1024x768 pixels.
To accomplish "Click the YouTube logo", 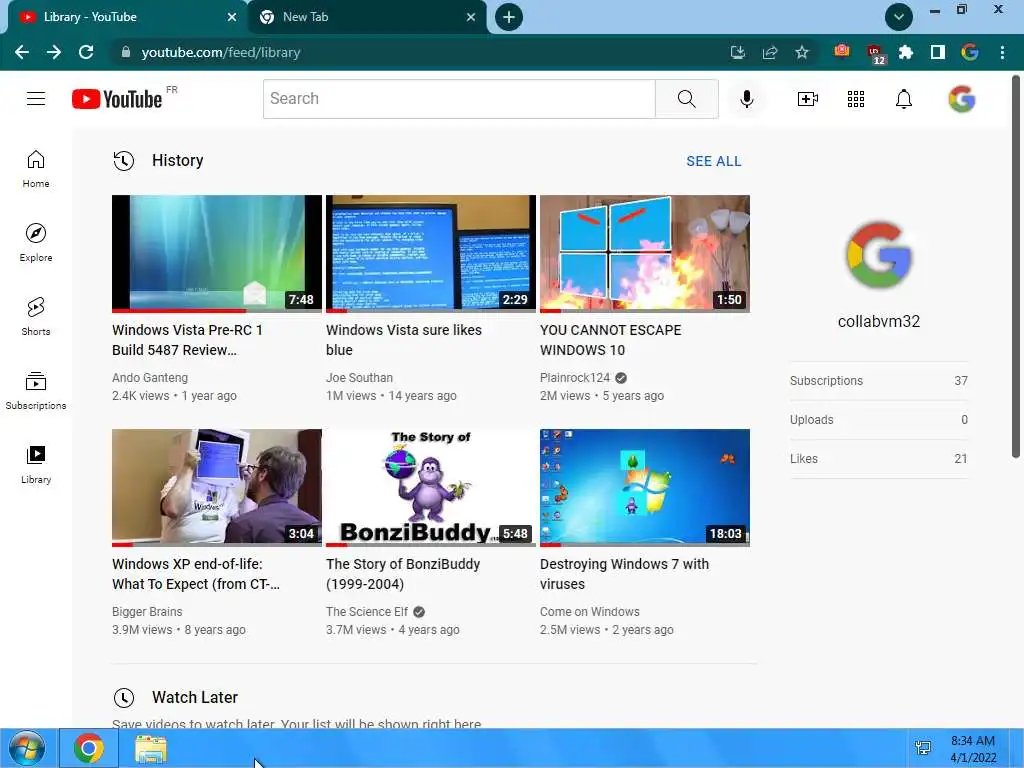I will 117,99.
